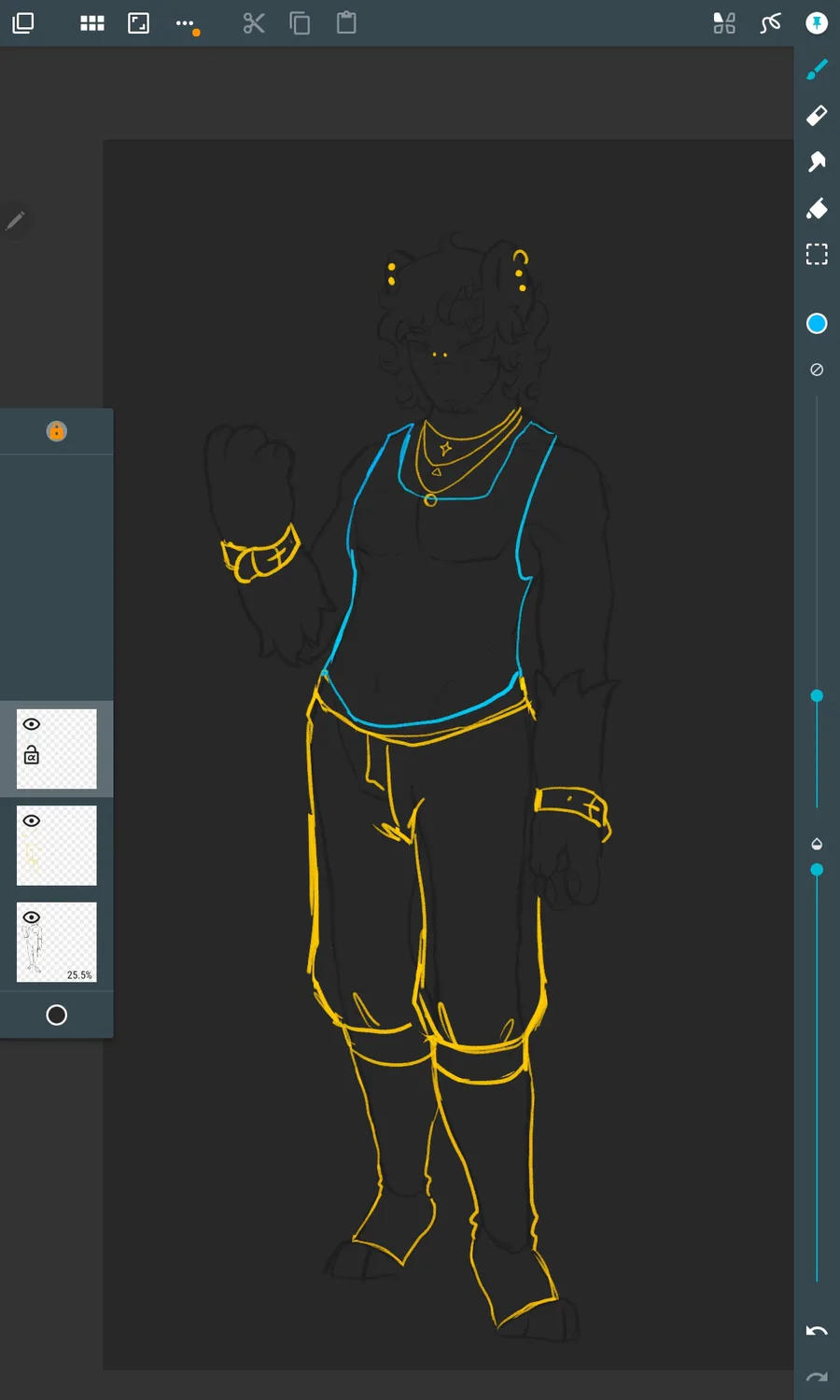
Task: Tap the pencil edit icon on left edge
Action: [15, 220]
